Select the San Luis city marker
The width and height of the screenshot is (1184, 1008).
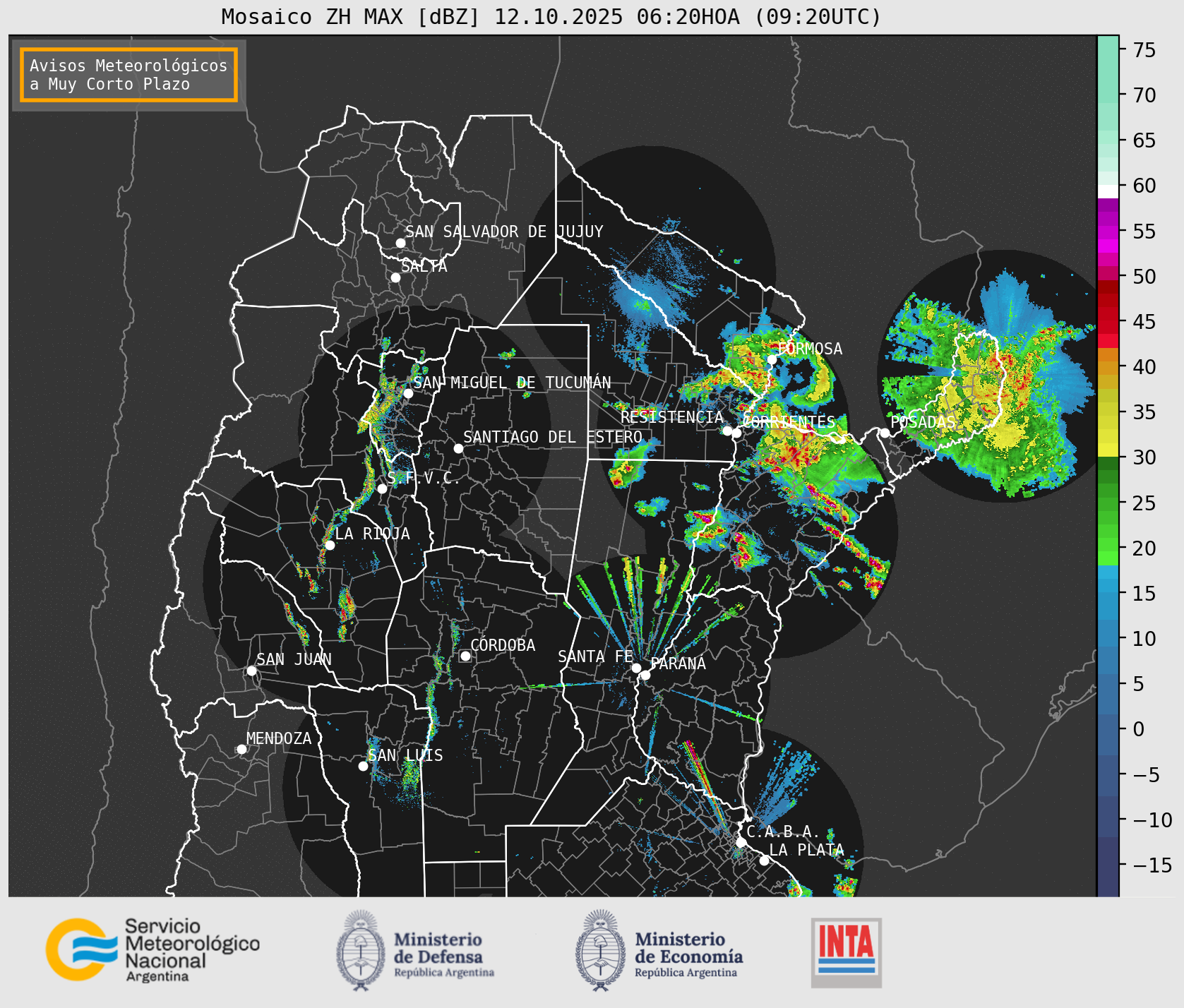coord(363,766)
